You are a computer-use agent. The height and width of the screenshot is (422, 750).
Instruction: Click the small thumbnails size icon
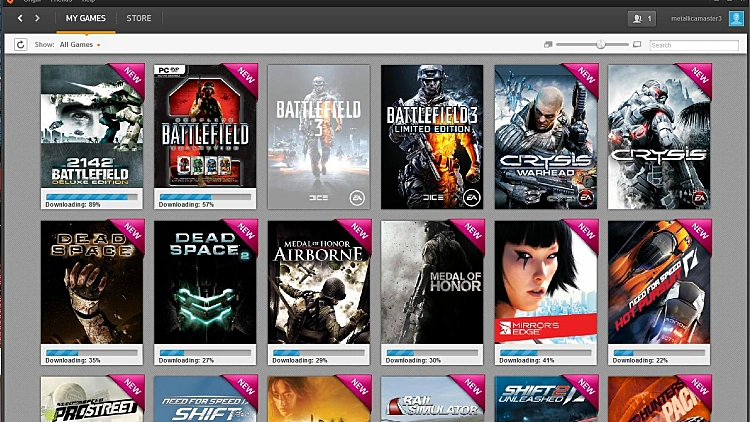pos(548,45)
